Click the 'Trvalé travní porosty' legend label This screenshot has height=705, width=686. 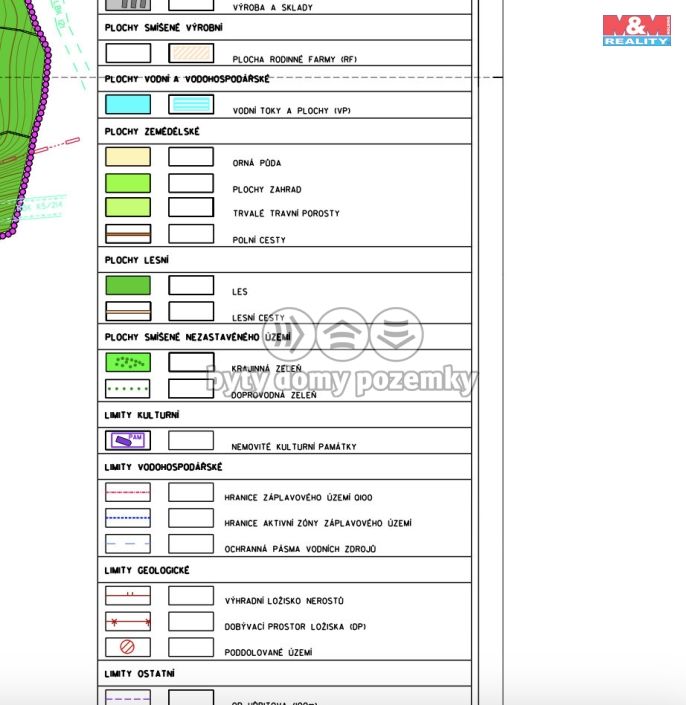point(286,213)
